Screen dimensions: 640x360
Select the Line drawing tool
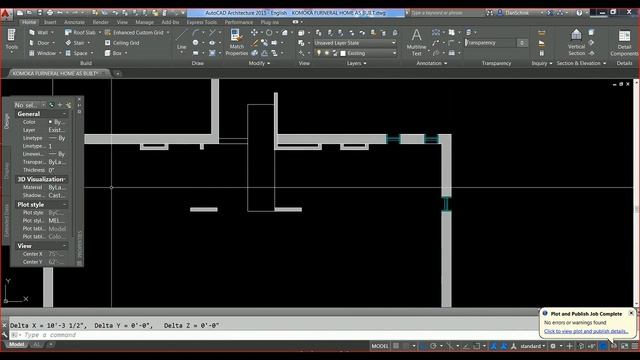click(x=182, y=40)
